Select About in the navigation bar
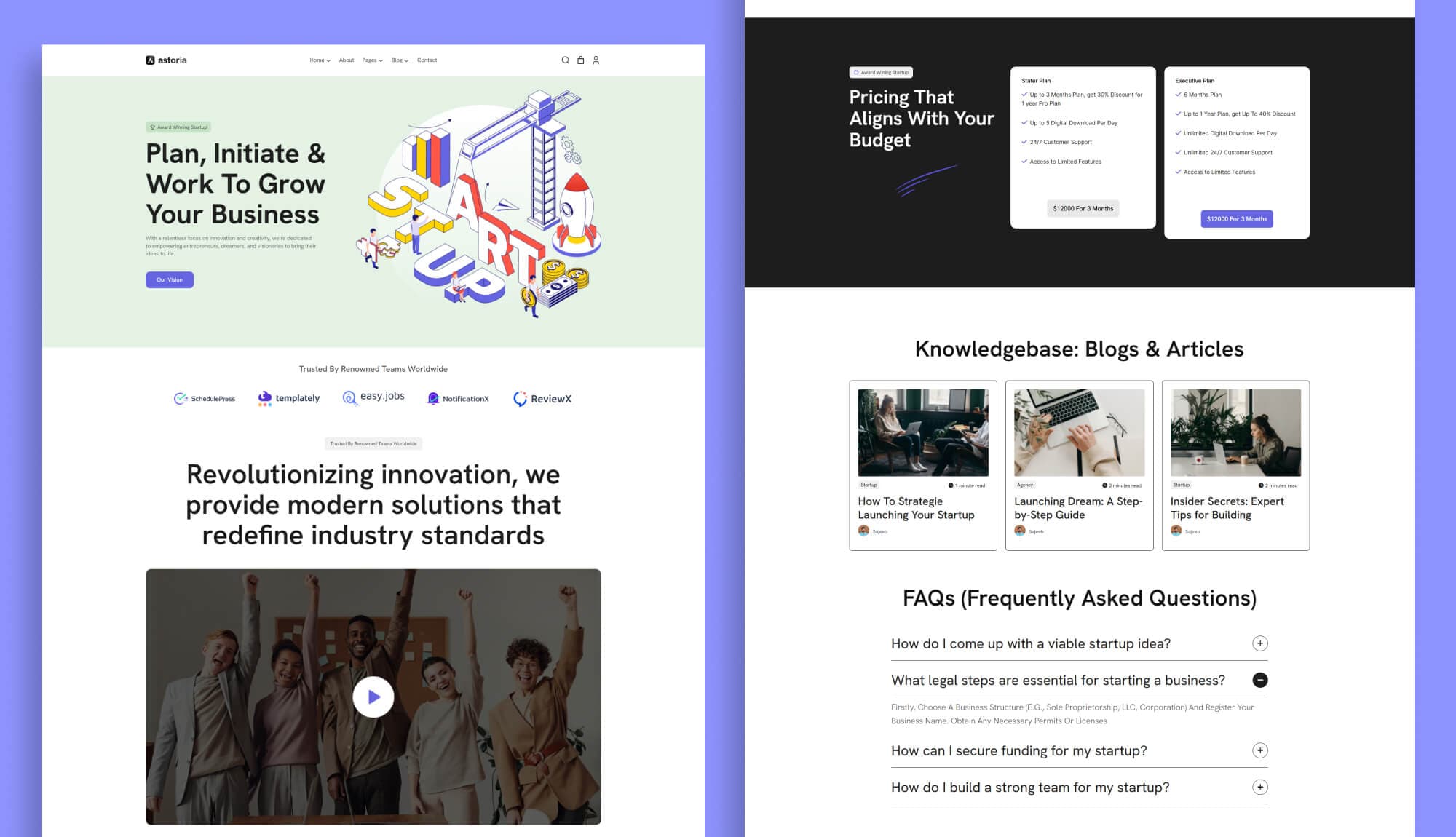This screenshot has height=837, width=1456. pyautogui.click(x=346, y=60)
